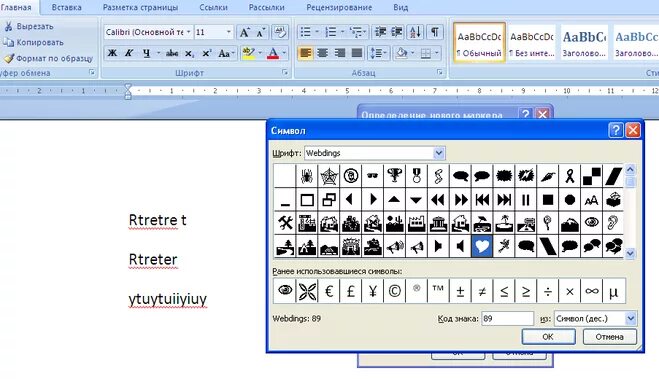The height and width of the screenshot is (379, 659).
Task: Choose the euro sign from recent symbols
Action: tap(329, 291)
